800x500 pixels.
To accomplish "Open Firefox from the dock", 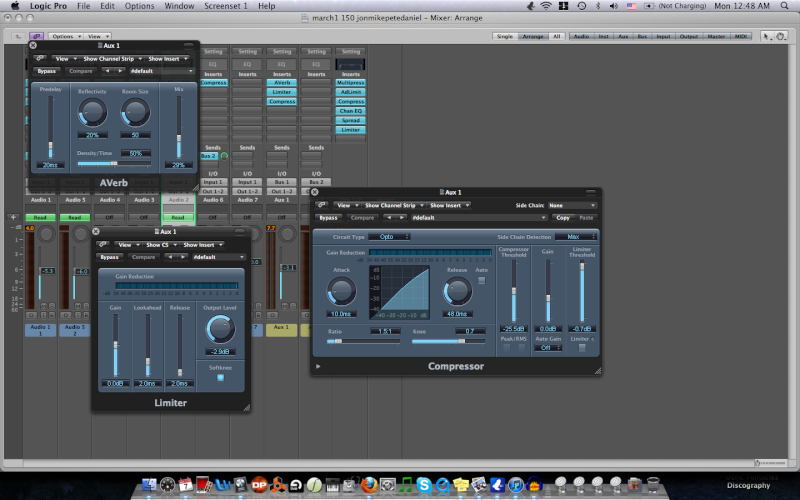I will (x=369, y=484).
